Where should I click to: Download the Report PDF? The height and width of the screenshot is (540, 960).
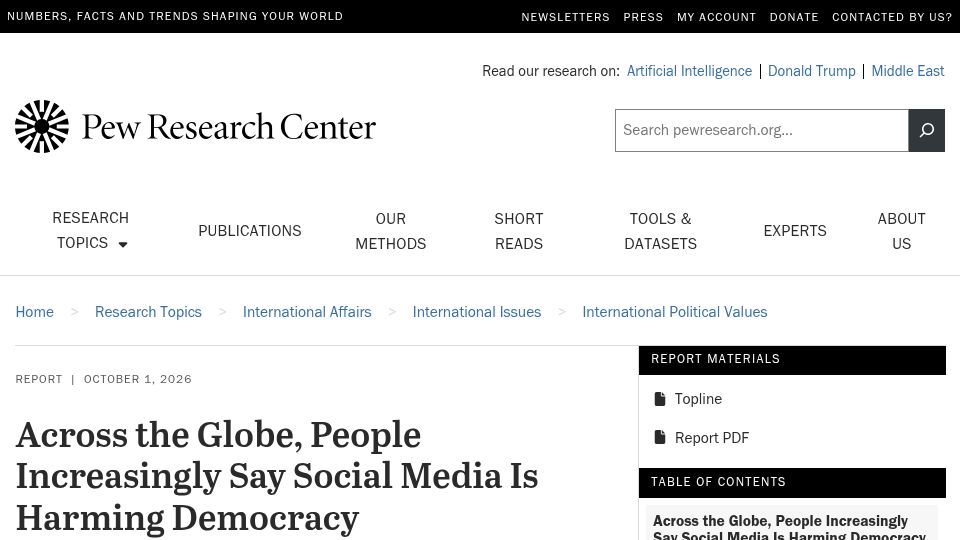click(711, 438)
